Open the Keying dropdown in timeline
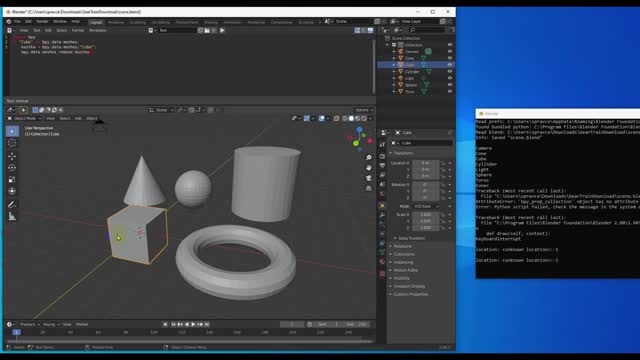Image resolution: width=640 pixels, height=360 pixels. (51, 324)
